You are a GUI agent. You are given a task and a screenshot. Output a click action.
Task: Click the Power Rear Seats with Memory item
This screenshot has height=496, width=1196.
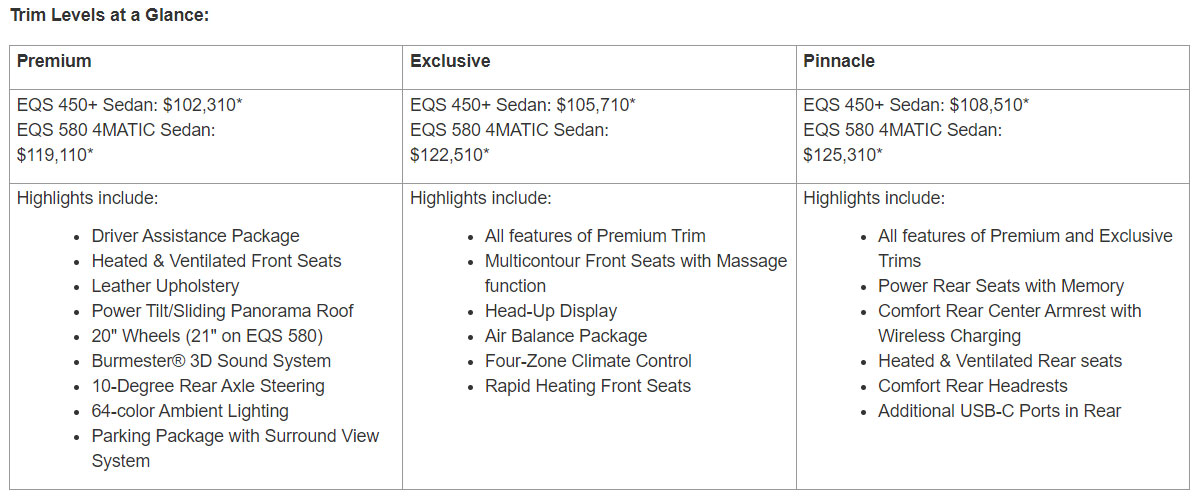coord(1001,286)
